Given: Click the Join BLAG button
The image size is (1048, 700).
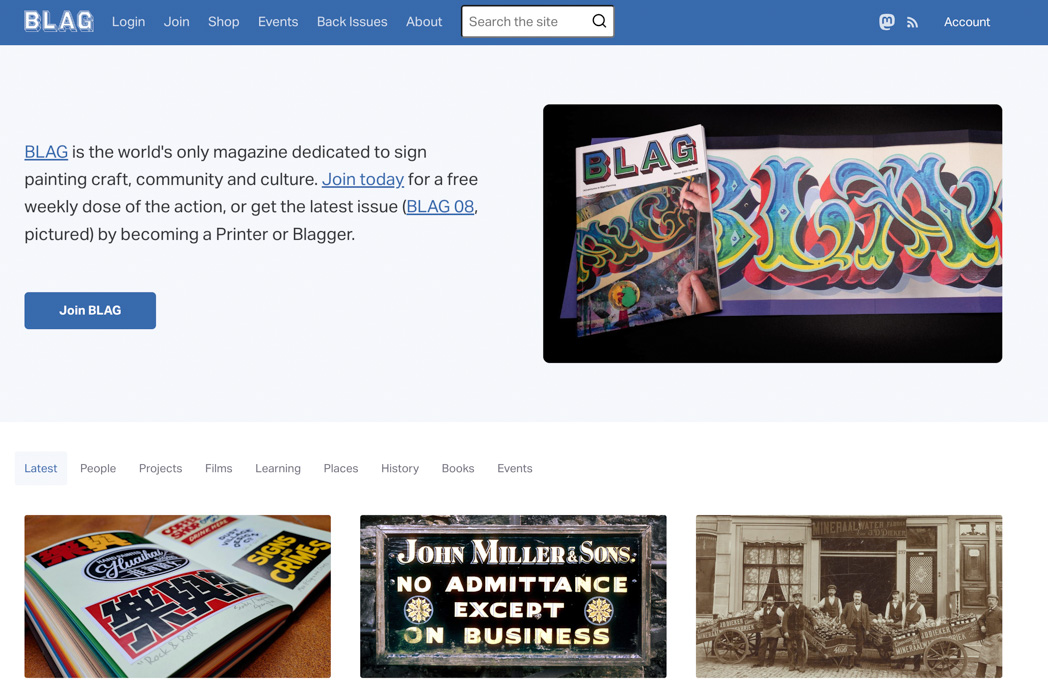Looking at the screenshot, I should 90,310.
